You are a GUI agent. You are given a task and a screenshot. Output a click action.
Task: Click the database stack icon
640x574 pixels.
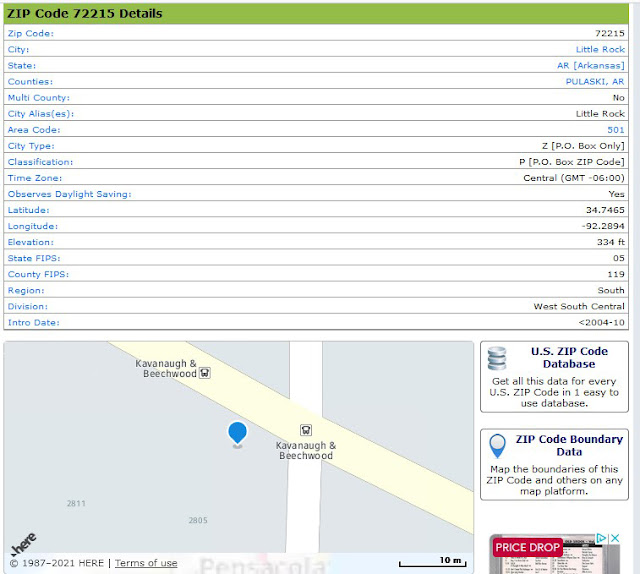(497, 358)
